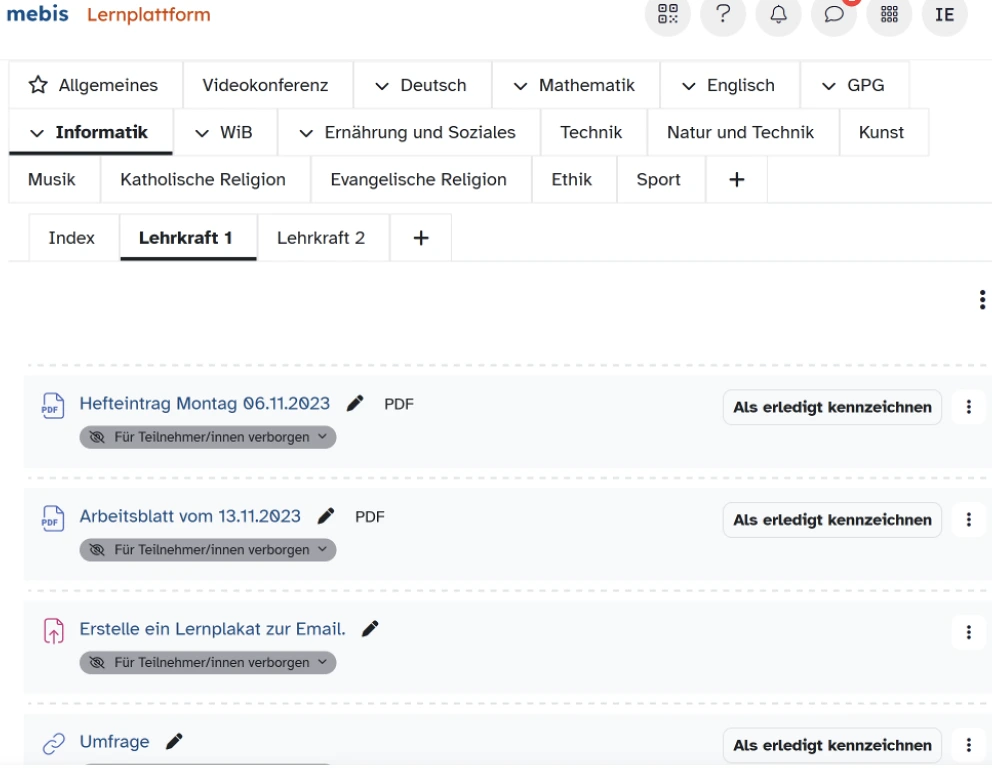Click the IE user profile avatar

pos(944,16)
